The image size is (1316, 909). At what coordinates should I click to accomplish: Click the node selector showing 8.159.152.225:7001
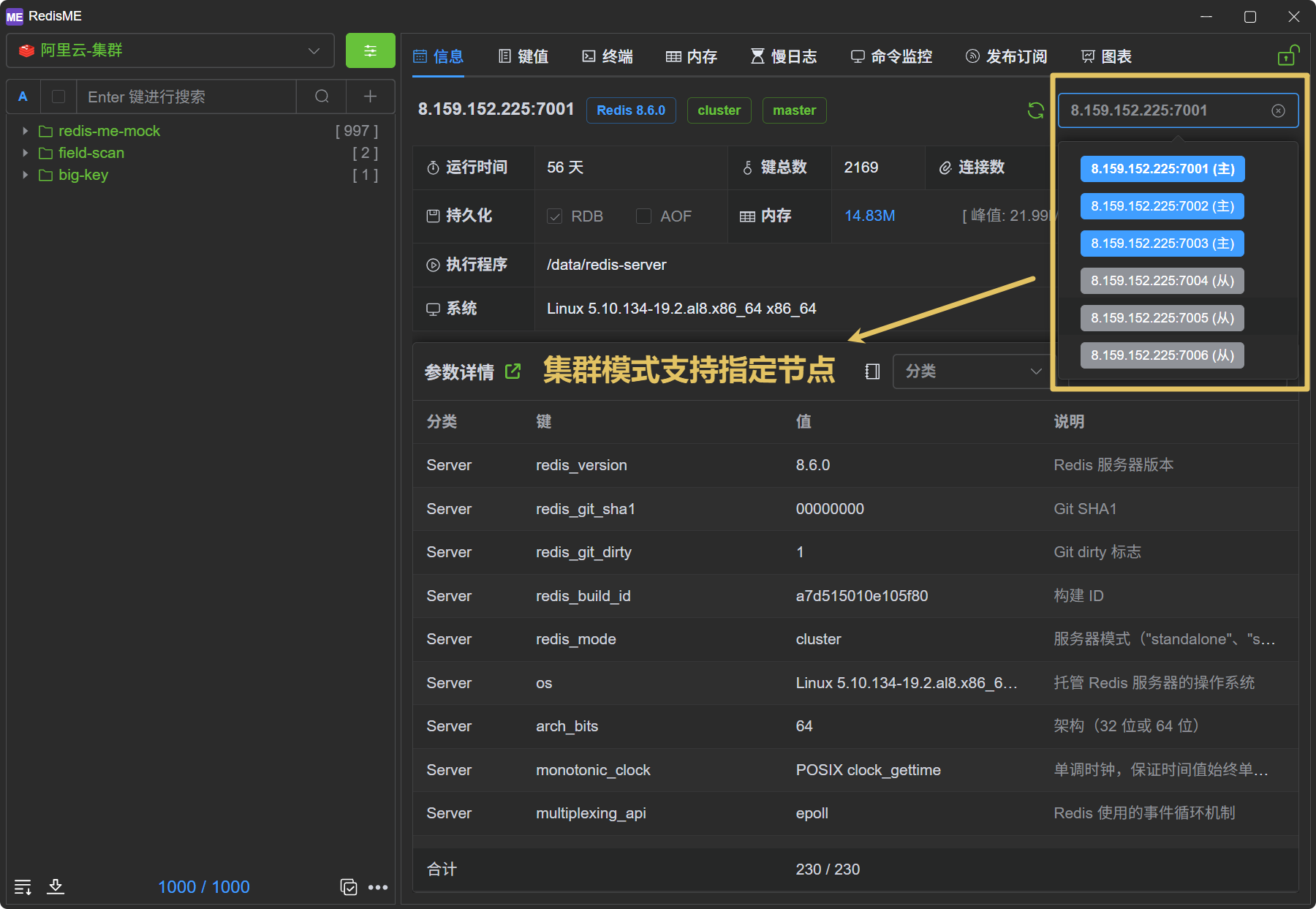[1178, 110]
